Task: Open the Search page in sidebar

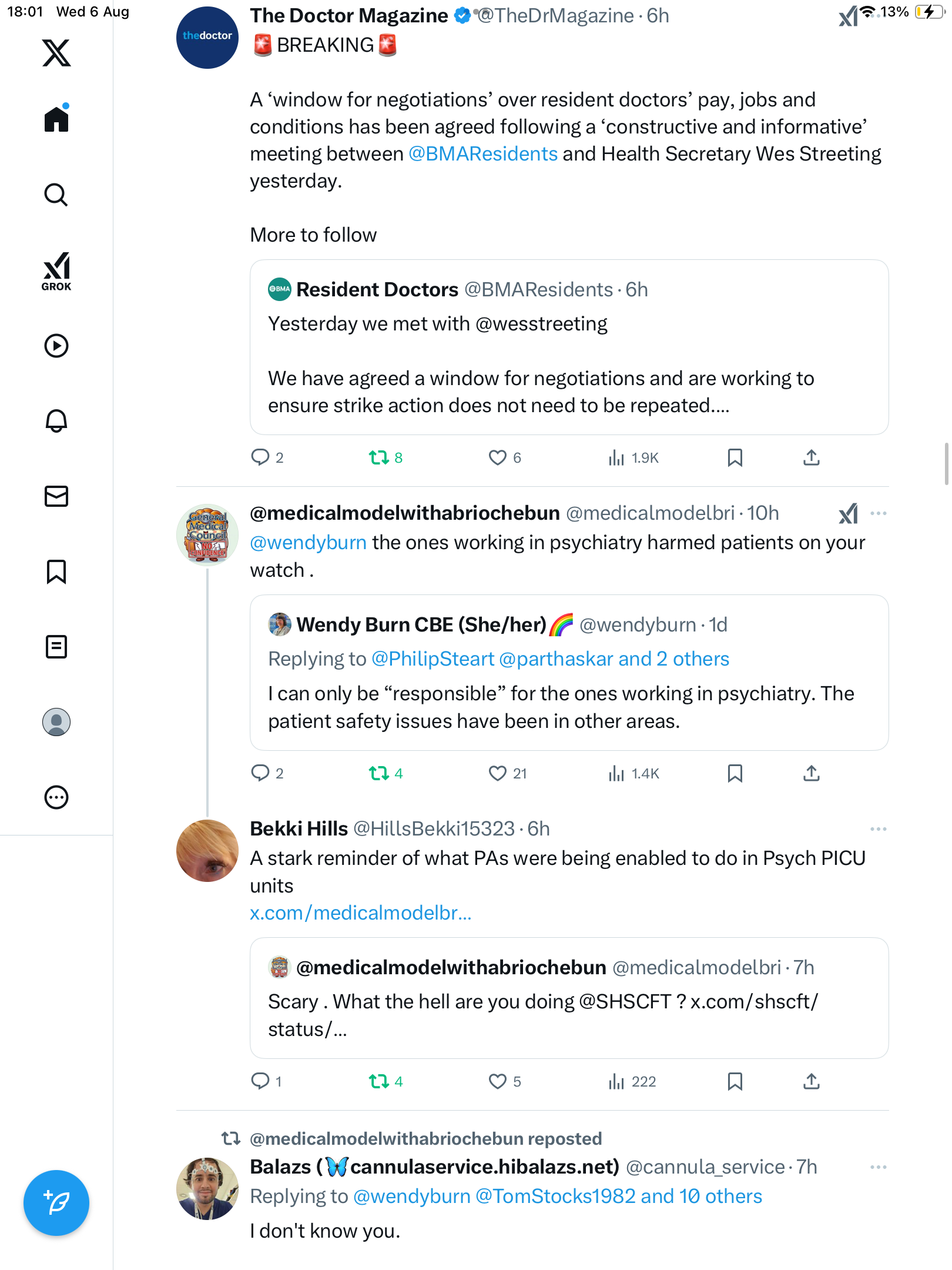Action: (56, 195)
